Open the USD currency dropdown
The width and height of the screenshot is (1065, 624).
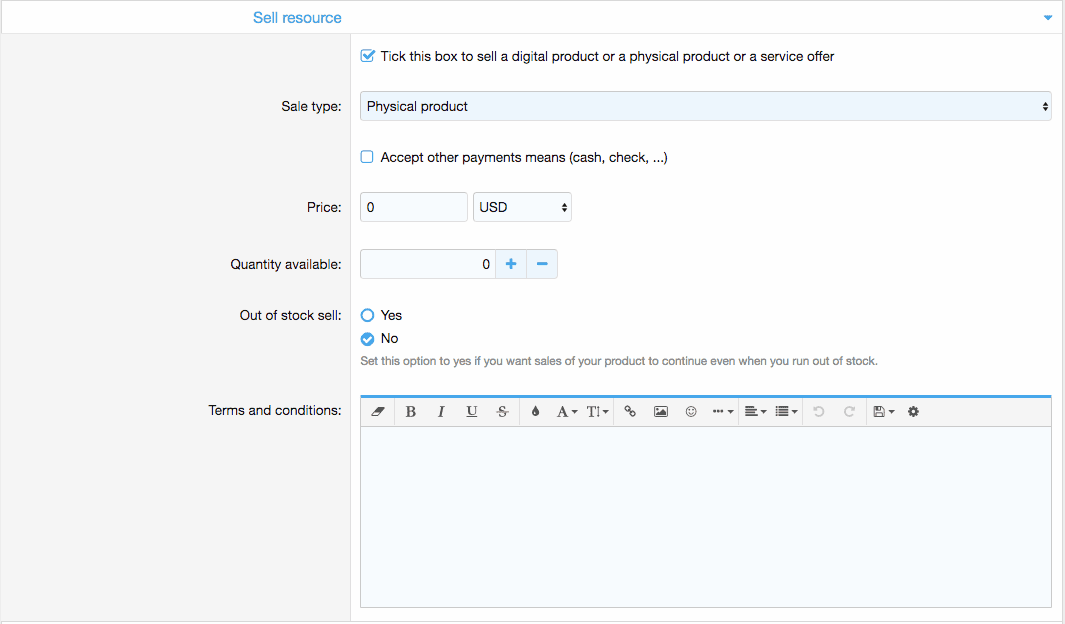[522, 207]
